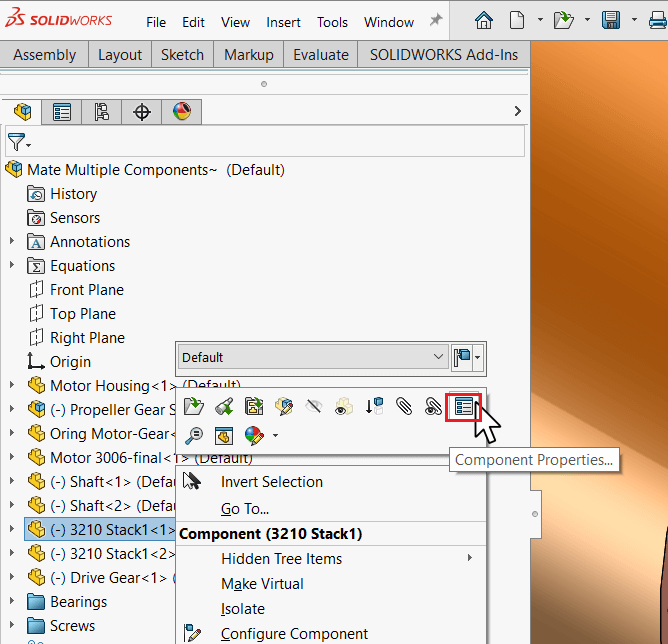The width and height of the screenshot is (668, 644).
Task: Open the View menu
Action: 235,22
